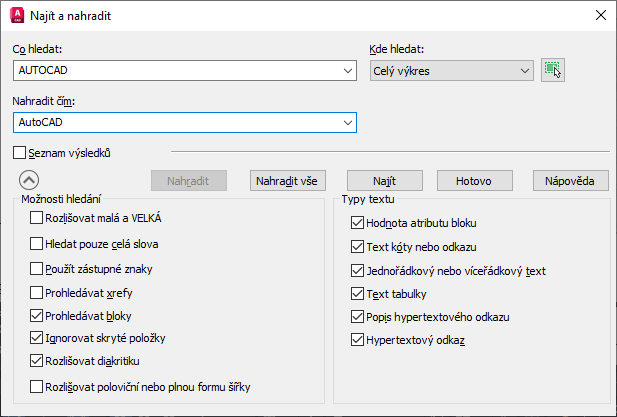Open the Co hledat dropdown list
The height and width of the screenshot is (417, 617).
click(x=348, y=70)
